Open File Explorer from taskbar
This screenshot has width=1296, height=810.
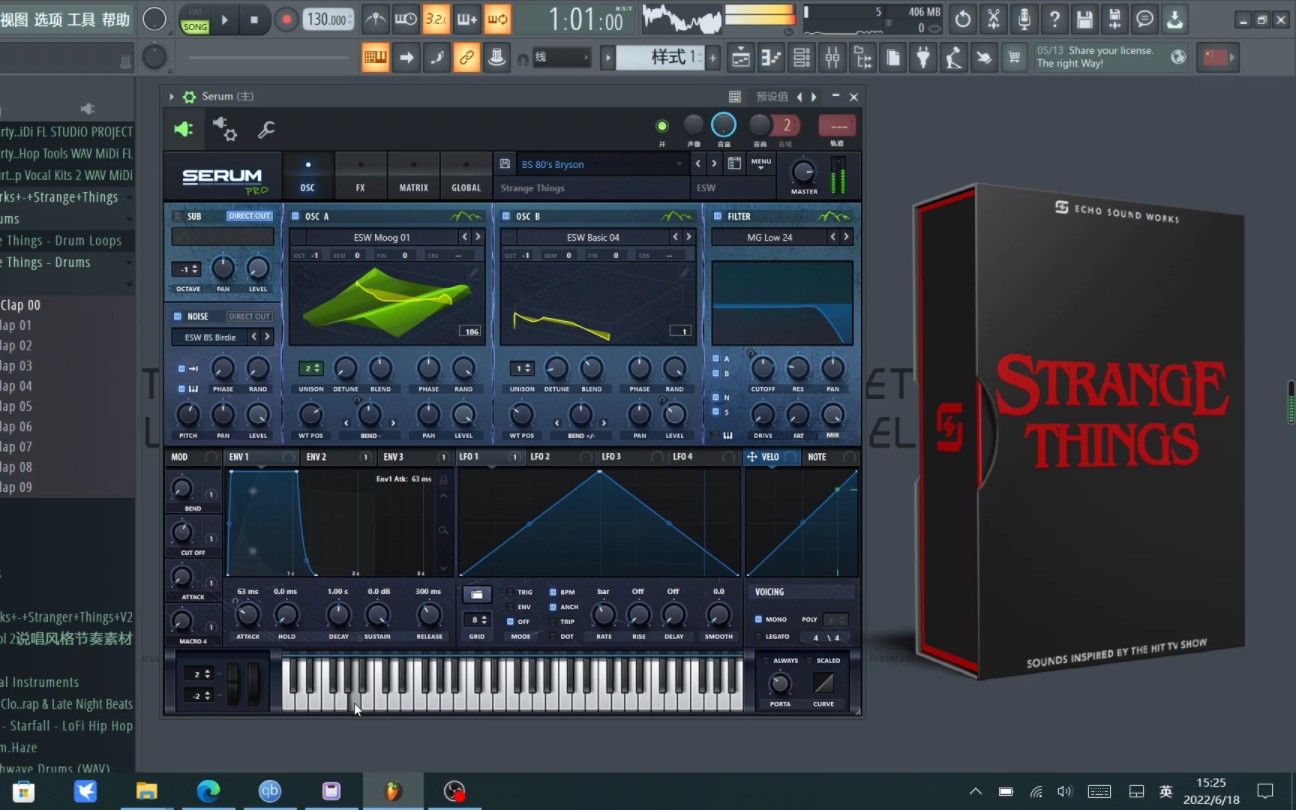147,791
